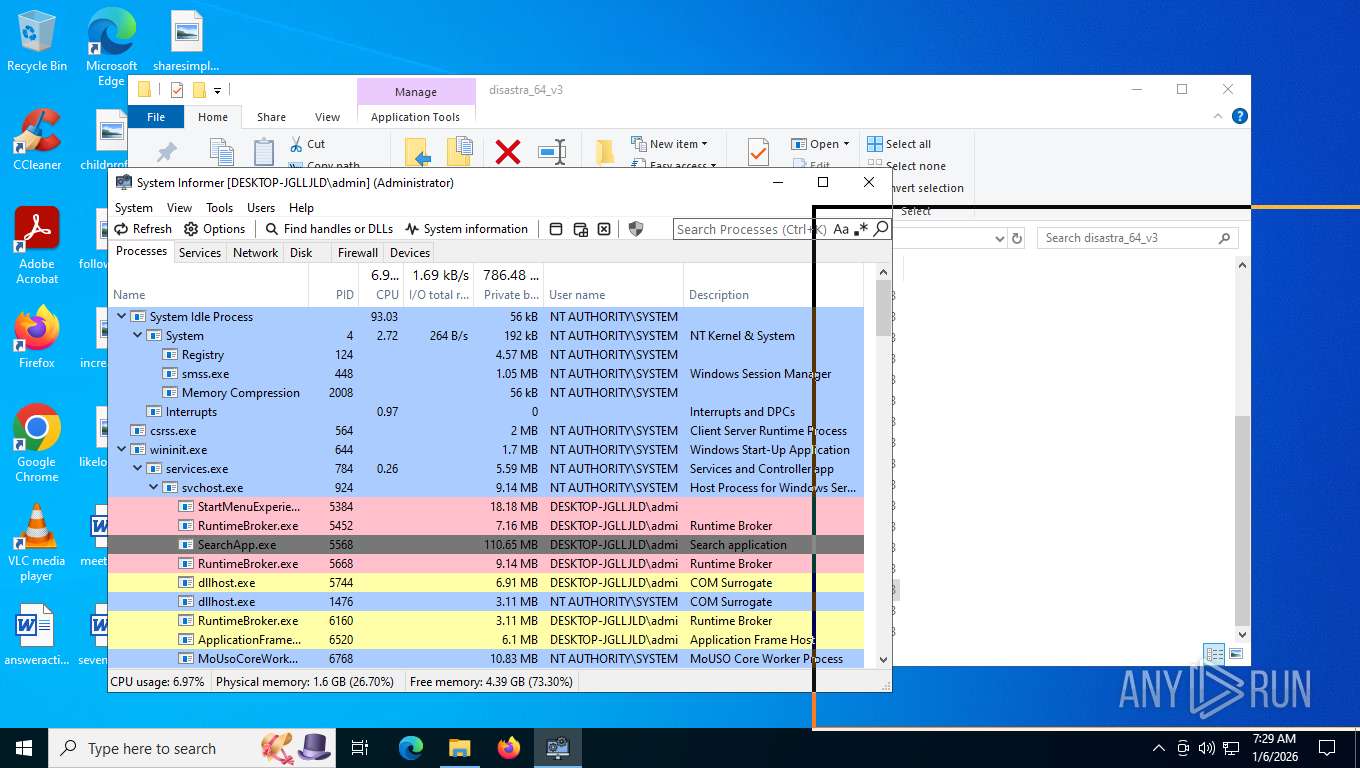Collapse the Explorer ribbon with chevron
The image size is (1360, 768).
1219,116
